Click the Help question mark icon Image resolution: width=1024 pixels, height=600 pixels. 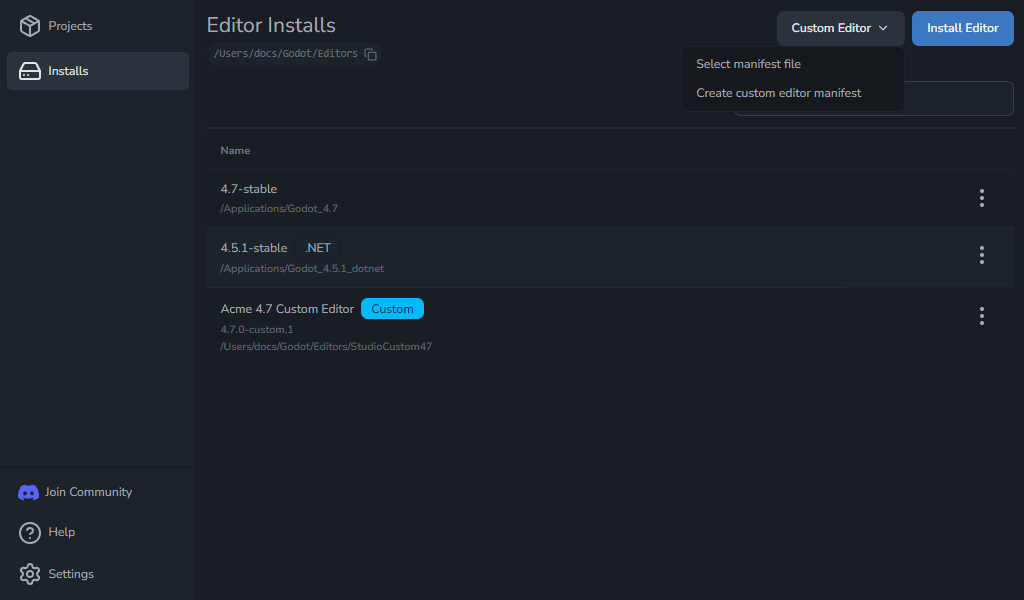click(29, 533)
